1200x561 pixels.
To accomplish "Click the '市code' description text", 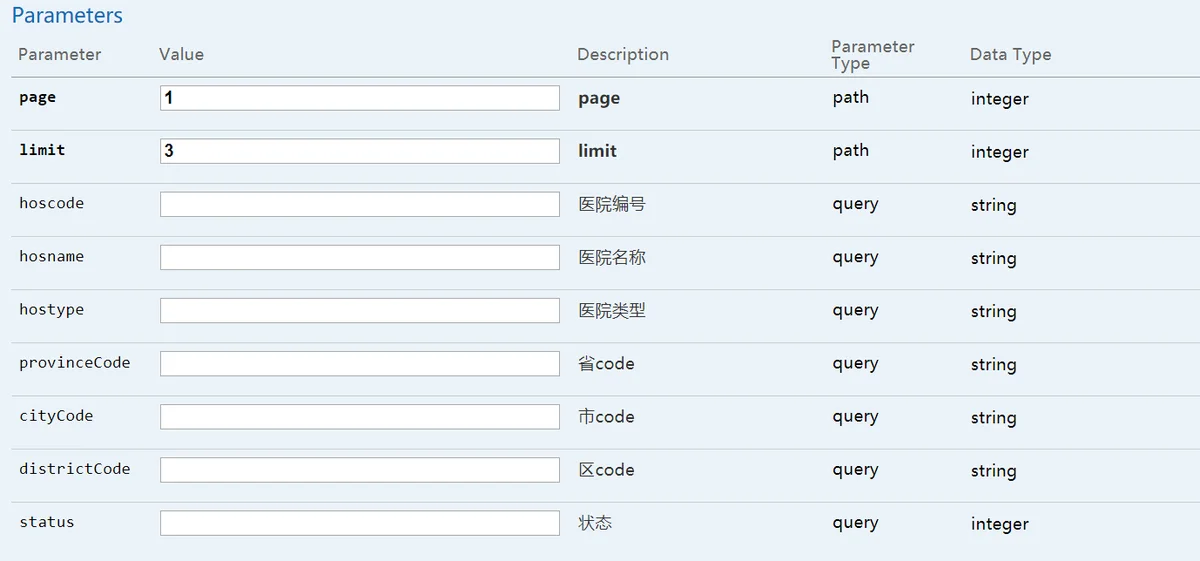I will [x=606, y=416].
